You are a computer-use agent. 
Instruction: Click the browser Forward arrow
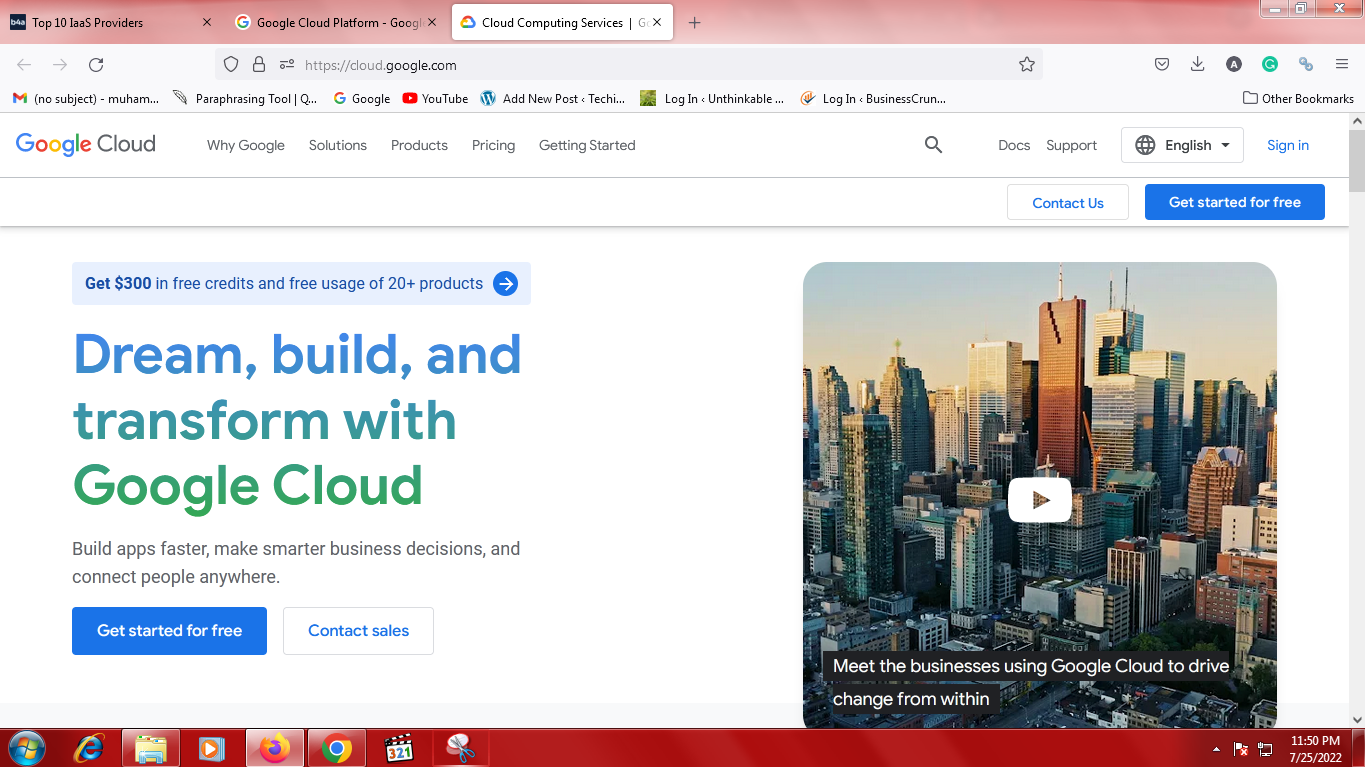tap(60, 64)
